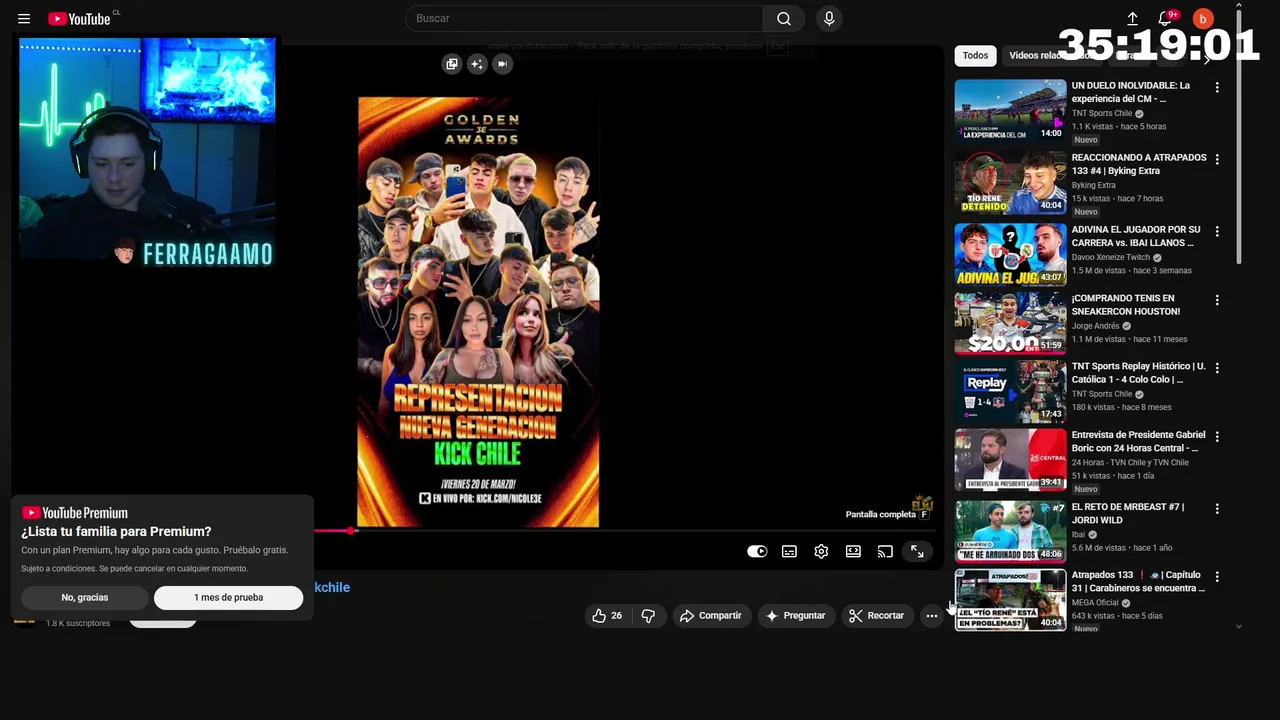The height and width of the screenshot is (720, 1280).
Task: Click the sidebar page scrollbar
Action: point(1239,135)
